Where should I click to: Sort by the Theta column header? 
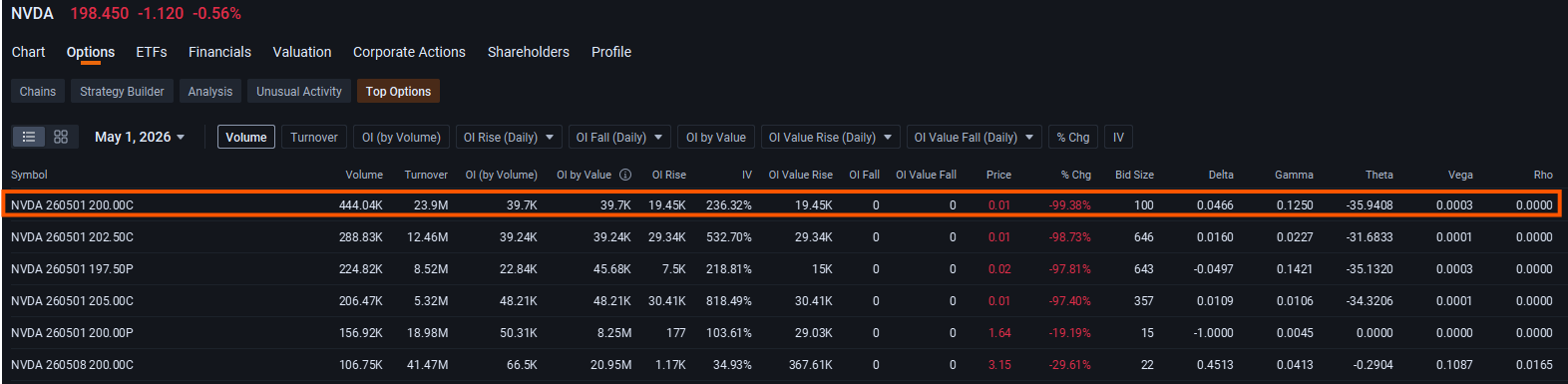click(x=1379, y=175)
